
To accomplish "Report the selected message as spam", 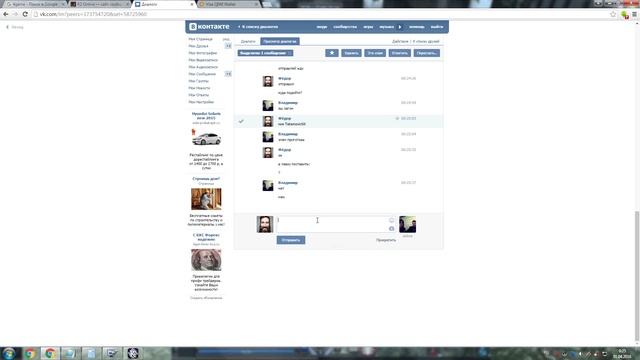I will pyautogui.click(x=375, y=53).
